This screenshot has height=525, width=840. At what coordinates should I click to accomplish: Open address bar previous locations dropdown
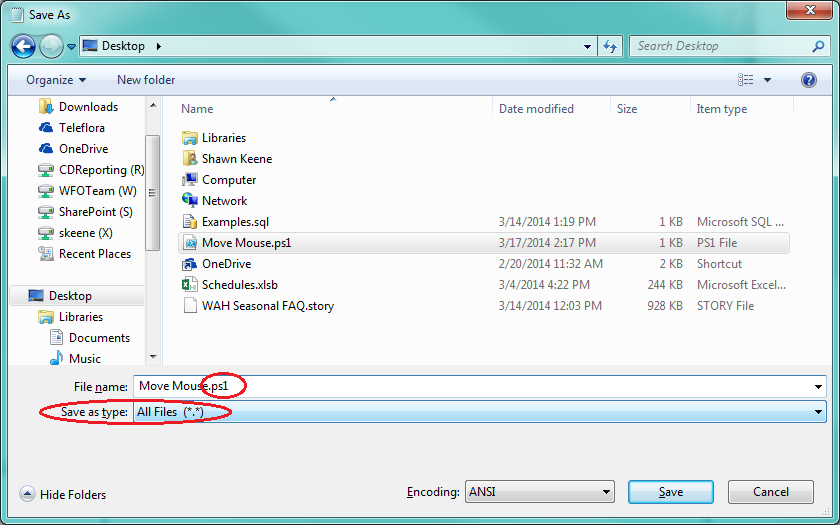(588, 47)
